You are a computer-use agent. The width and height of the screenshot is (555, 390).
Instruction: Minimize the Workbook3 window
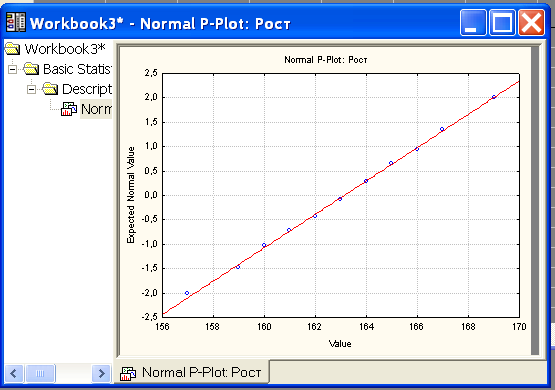[x=473, y=22]
